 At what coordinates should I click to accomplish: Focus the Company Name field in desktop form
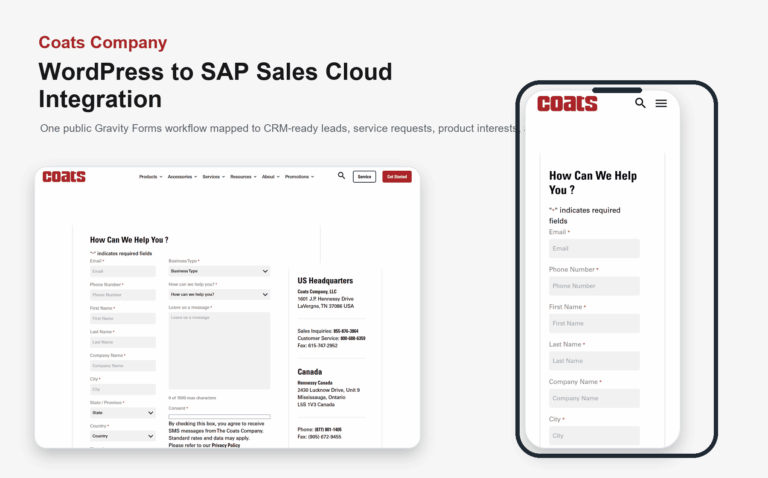(x=122, y=366)
